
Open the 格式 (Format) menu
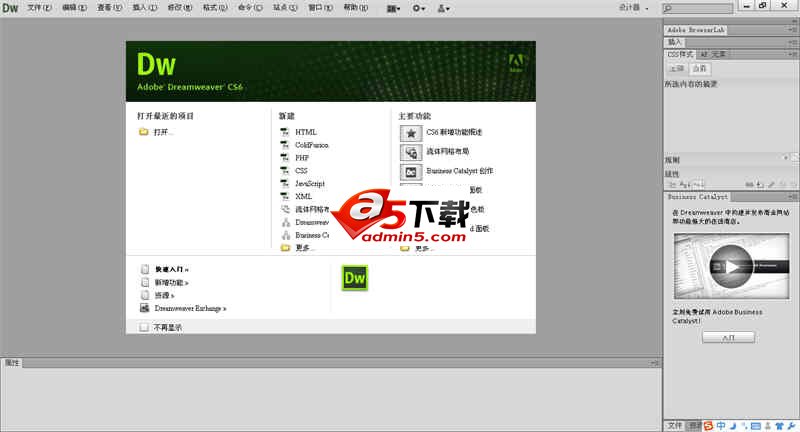coord(215,8)
